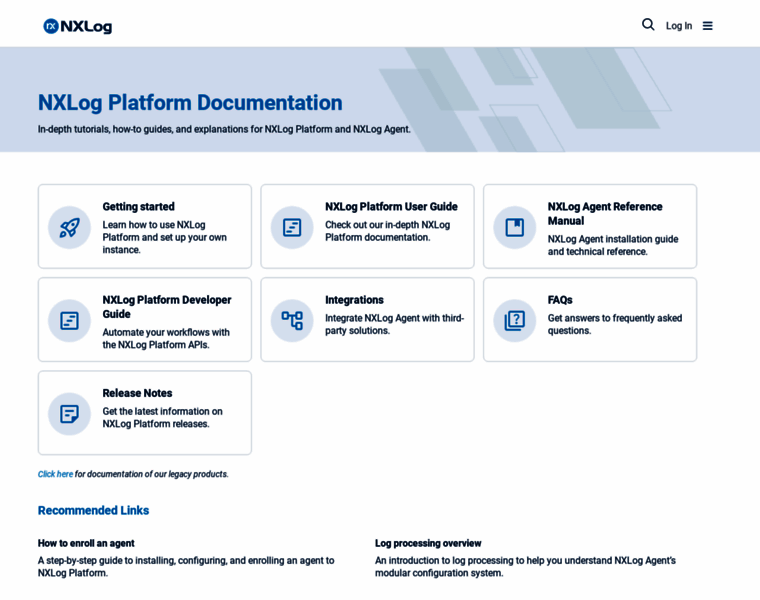Open the FAQs card title
Viewport: 760px width, 600px height.
coord(560,300)
